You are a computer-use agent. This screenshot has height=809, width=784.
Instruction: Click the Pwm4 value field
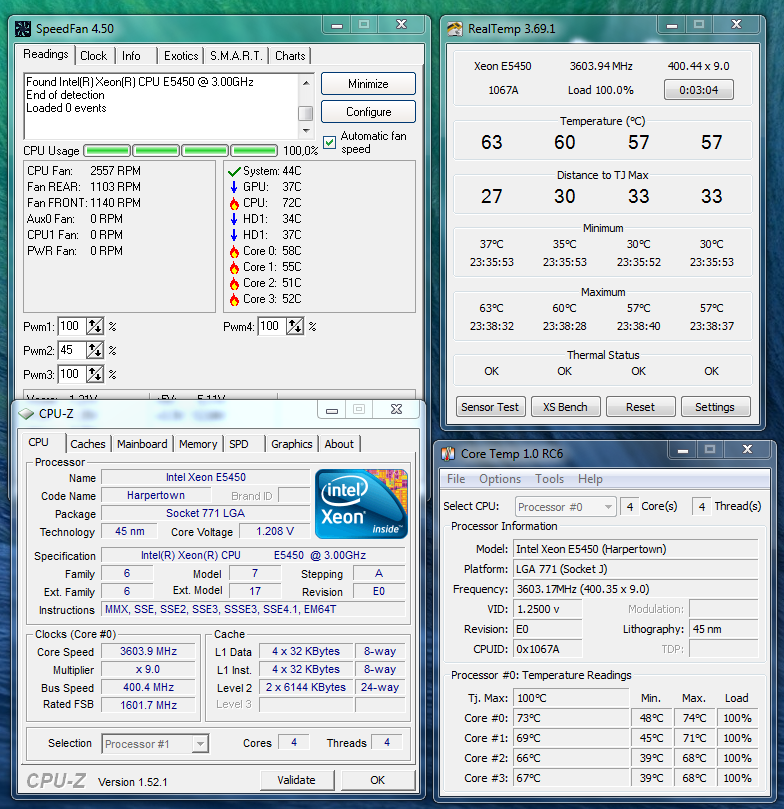pyautogui.click(x=272, y=326)
